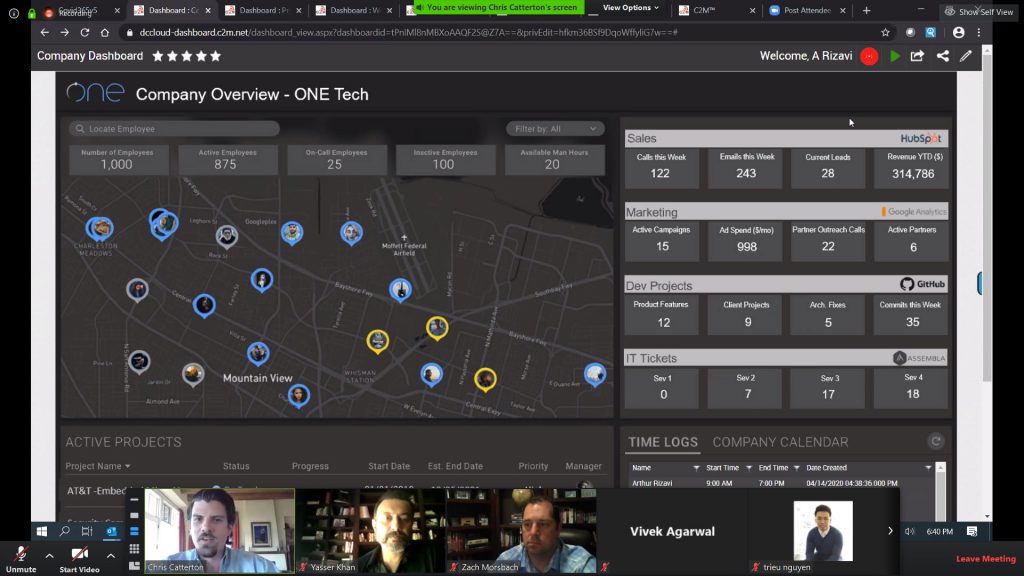
Task: Reload the page in browser
Action: [x=85, y=32]
